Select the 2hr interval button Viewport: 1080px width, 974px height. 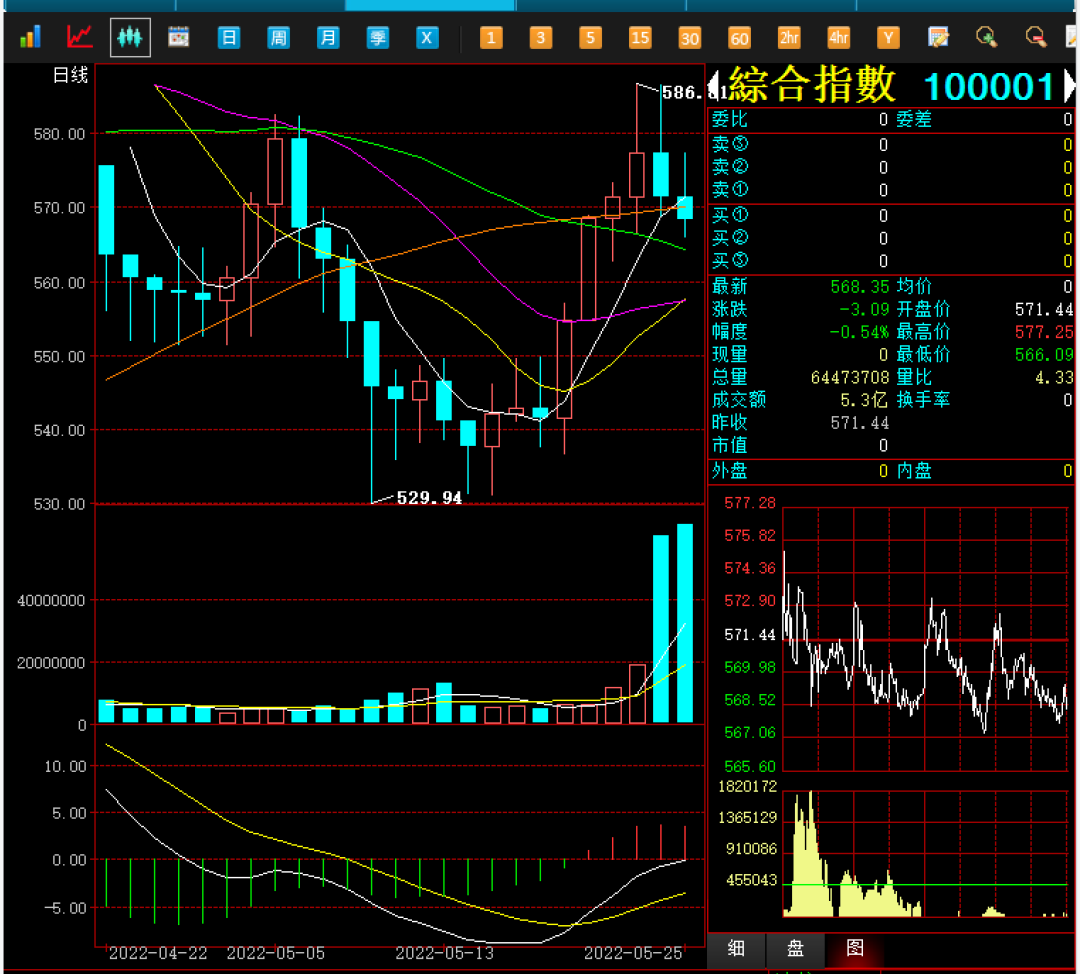point(789,37)
